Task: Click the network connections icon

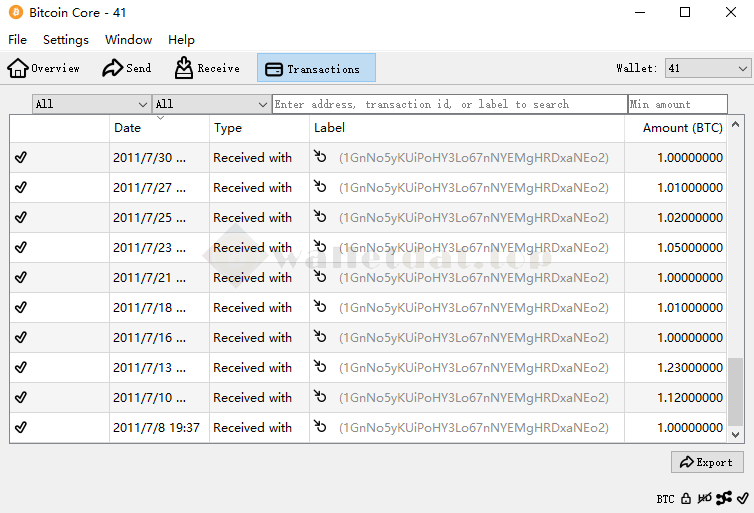Action: tap(724, 498)
